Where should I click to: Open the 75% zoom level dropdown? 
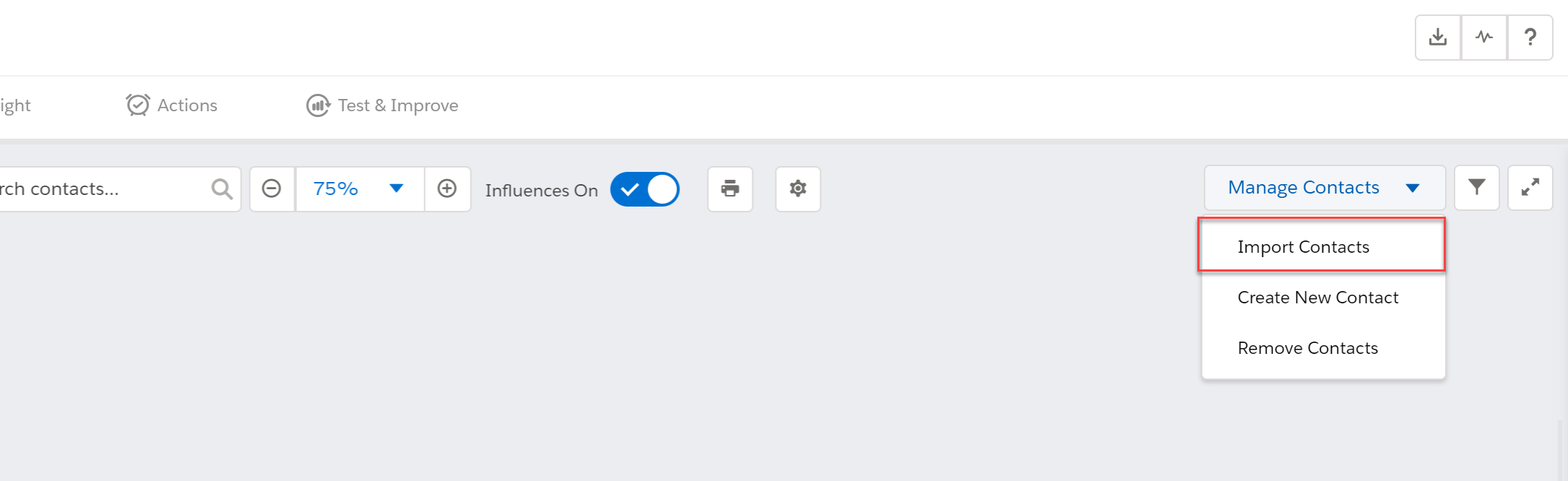click(x=360, y=188)
